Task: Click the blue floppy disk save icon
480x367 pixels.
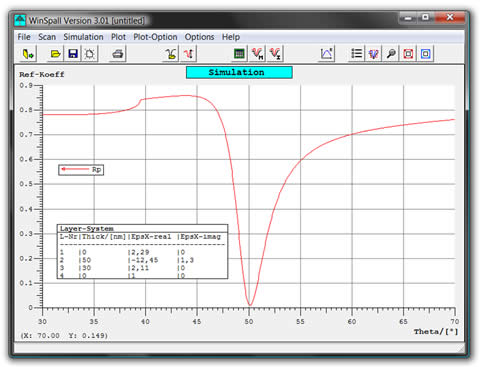Action: click(73, 54)
